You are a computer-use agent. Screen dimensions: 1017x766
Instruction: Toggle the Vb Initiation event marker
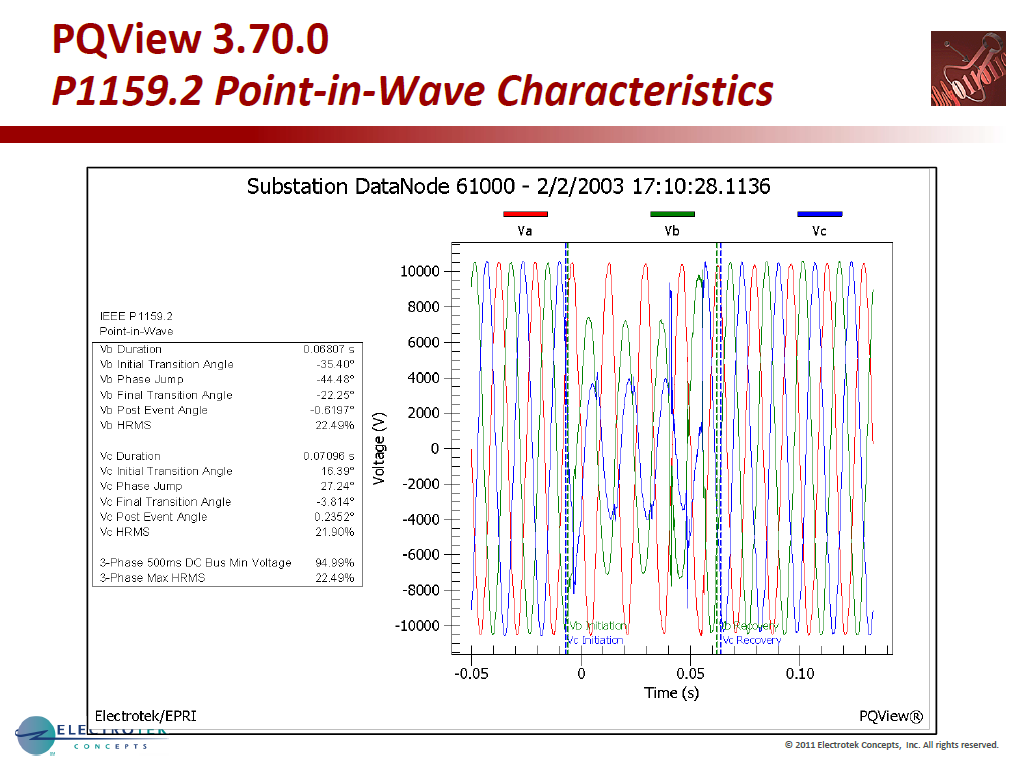[x=597, y=625]
